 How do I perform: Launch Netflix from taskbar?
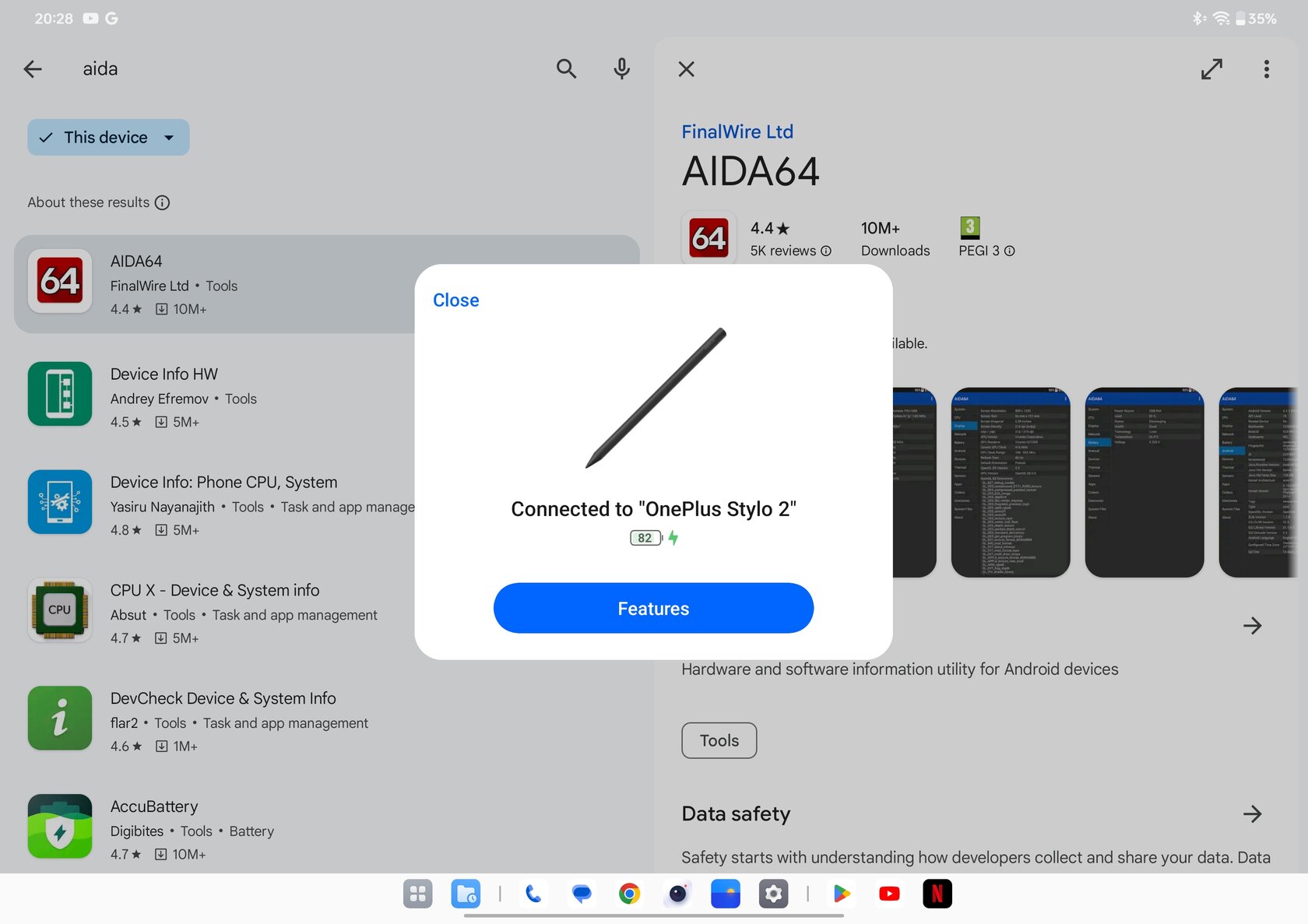point(937,894)
